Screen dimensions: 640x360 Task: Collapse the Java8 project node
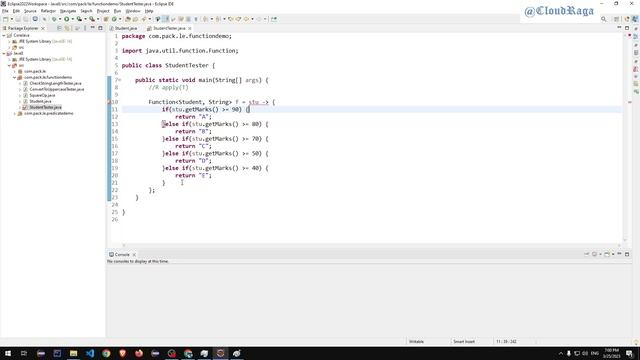point(4,53)
